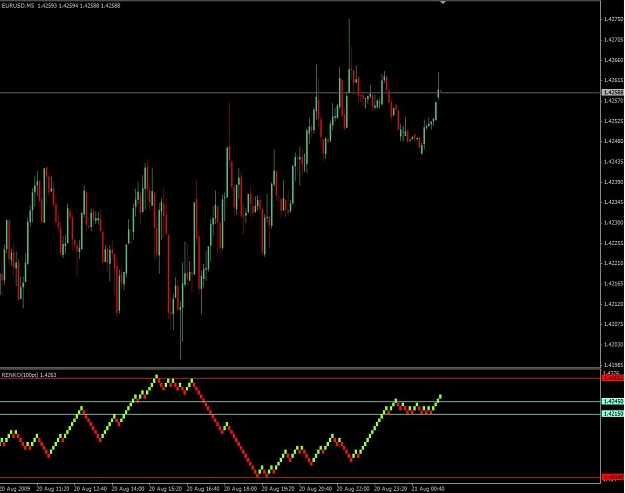Click the 20 Aug 12:40 time label

pos(90,489)
